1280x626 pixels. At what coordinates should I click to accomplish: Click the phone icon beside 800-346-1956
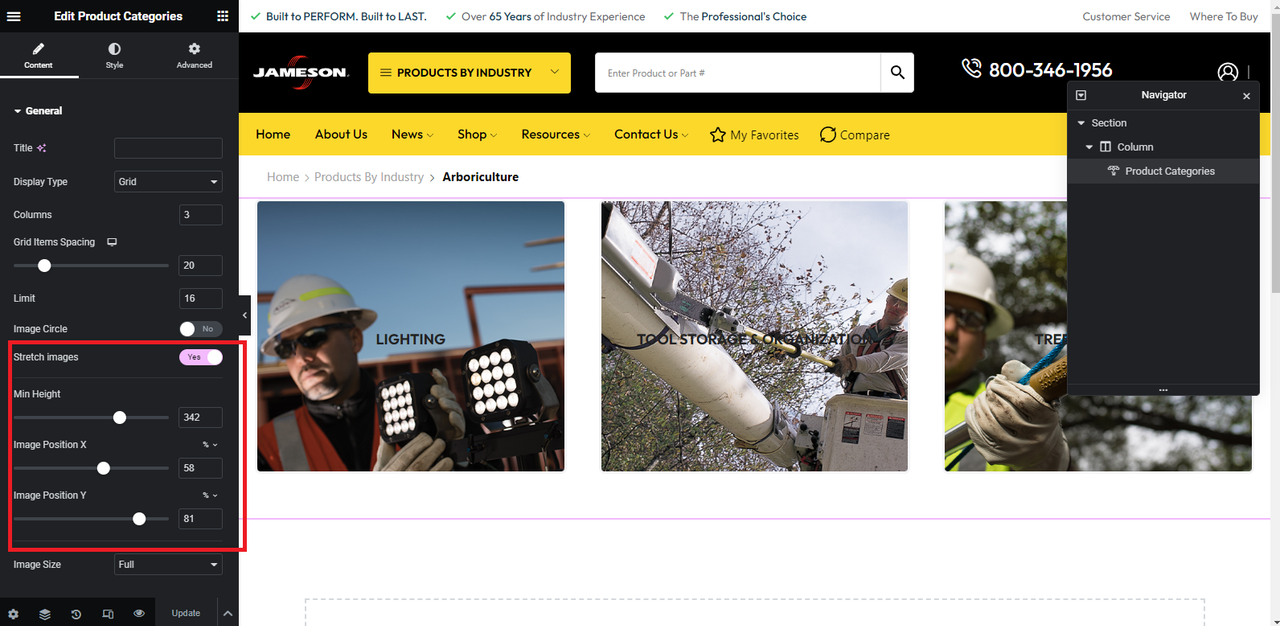coord(972,68)
